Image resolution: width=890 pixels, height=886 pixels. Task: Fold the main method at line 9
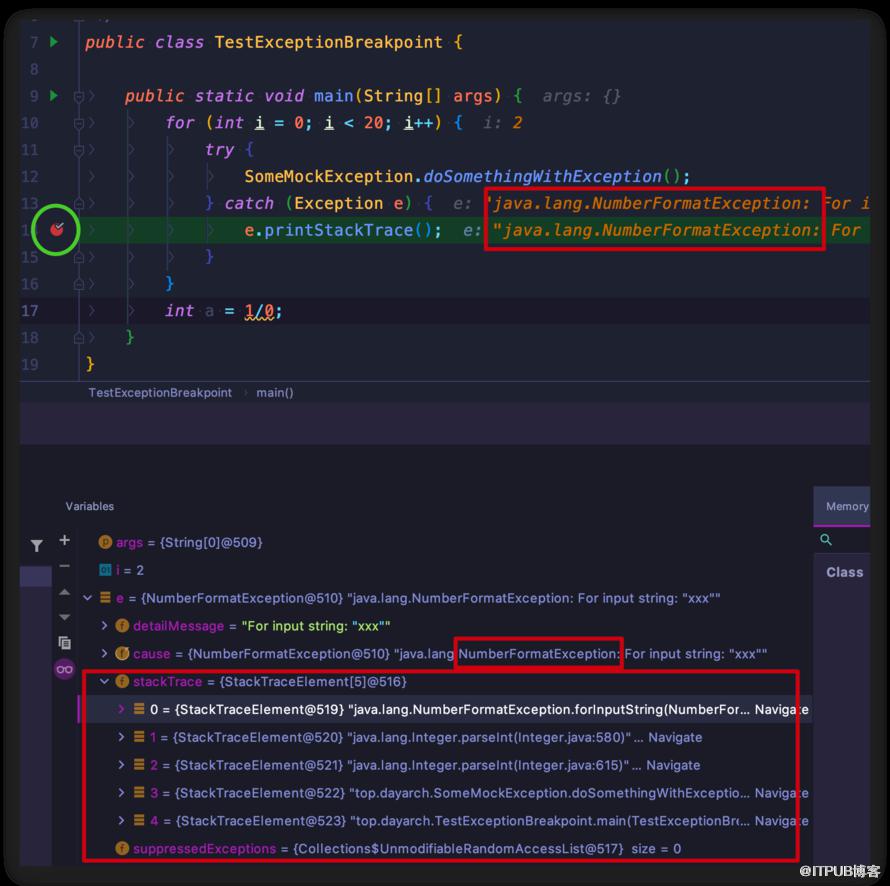(79, 96)
